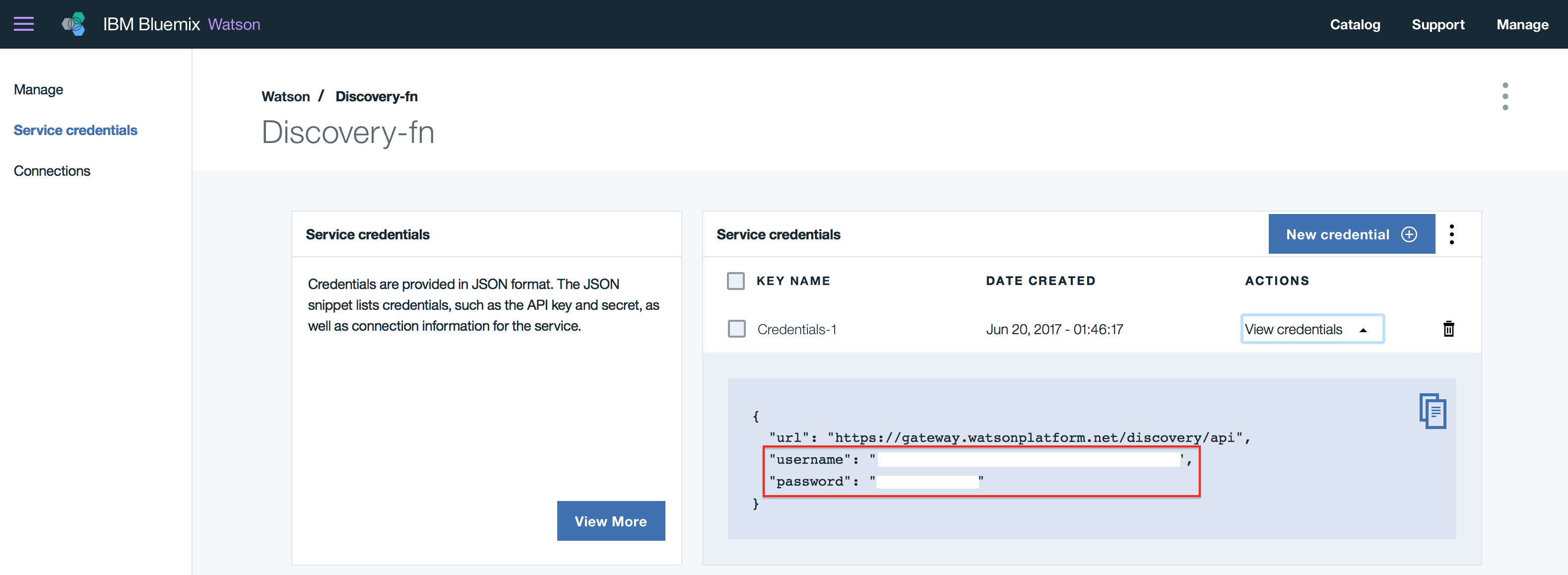Screen dimensions: 1568x575
Task: Open the hamburger navigation menu
Action: point(24,24)
